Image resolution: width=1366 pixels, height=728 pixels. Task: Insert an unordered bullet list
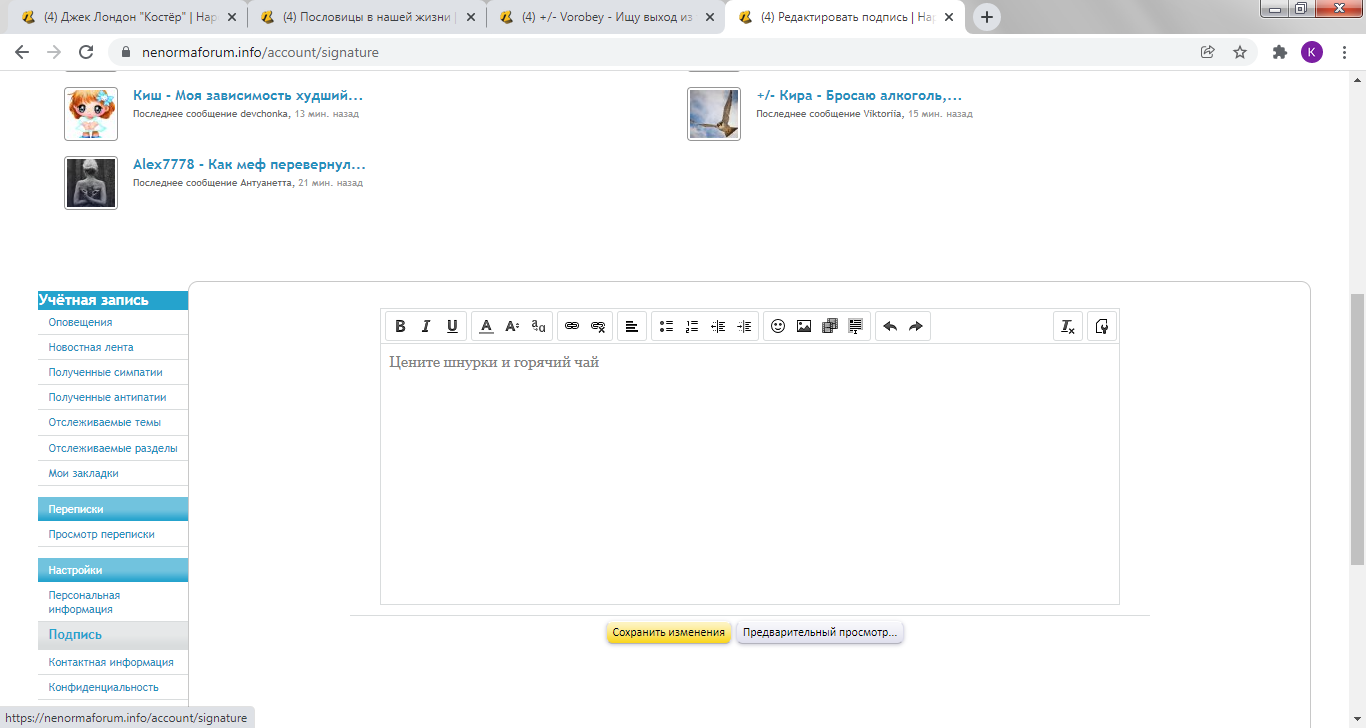[666, 326]
